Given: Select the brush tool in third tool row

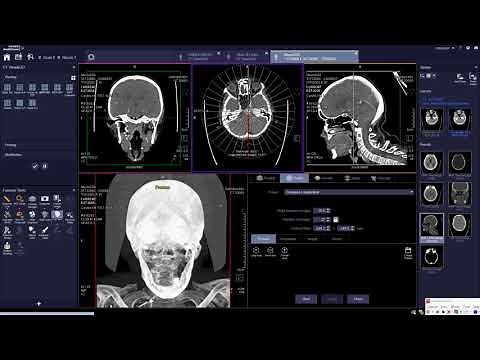Looking at the screenshot, I should coord(45,231).
